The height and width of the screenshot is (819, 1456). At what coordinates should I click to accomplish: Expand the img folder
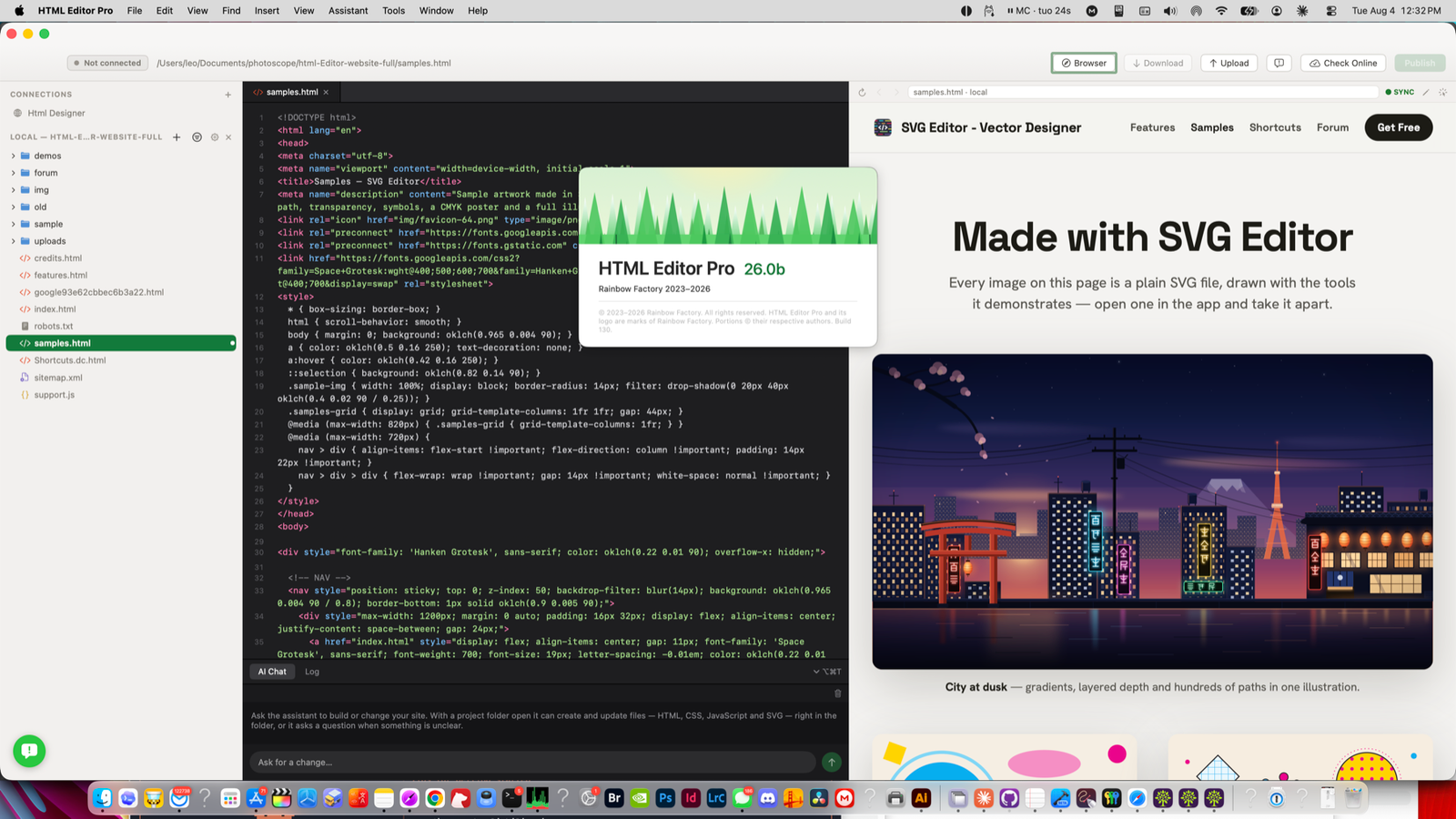[x=13, y=190]
